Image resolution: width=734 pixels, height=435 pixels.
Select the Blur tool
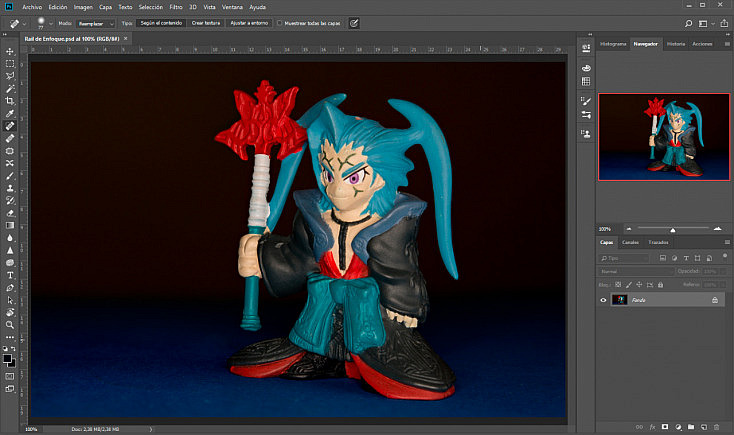[10, 238]
